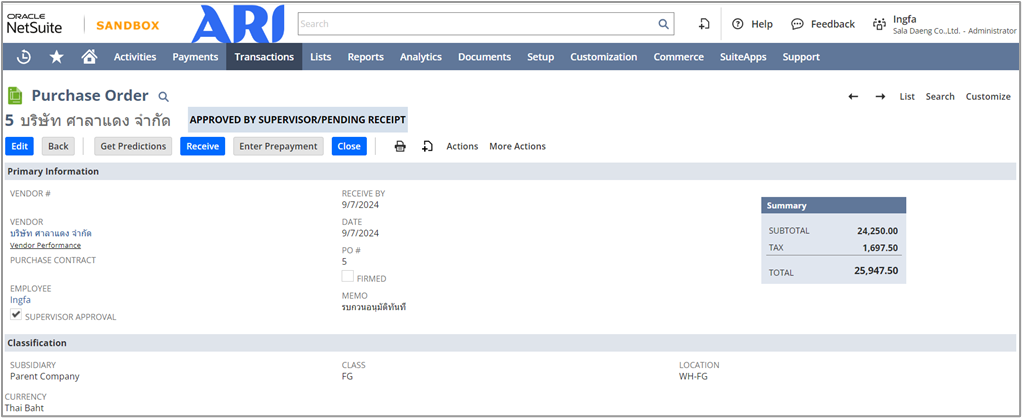Go to the Home icon

point(89,57)
